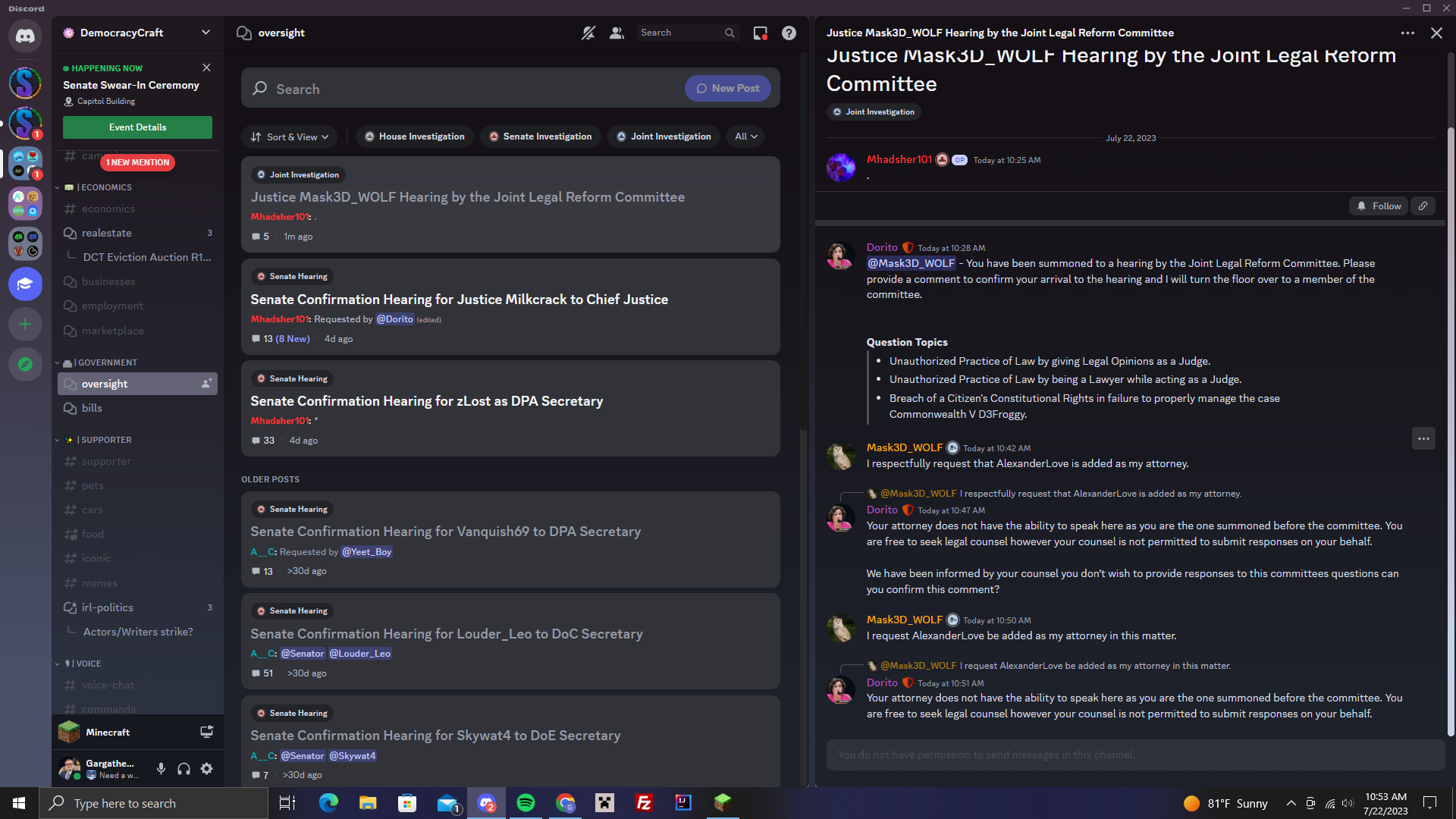Open Louder_Leo DoC Secretary hearing post
This screenshot has height=819, width=1456.
pos(510,641)
